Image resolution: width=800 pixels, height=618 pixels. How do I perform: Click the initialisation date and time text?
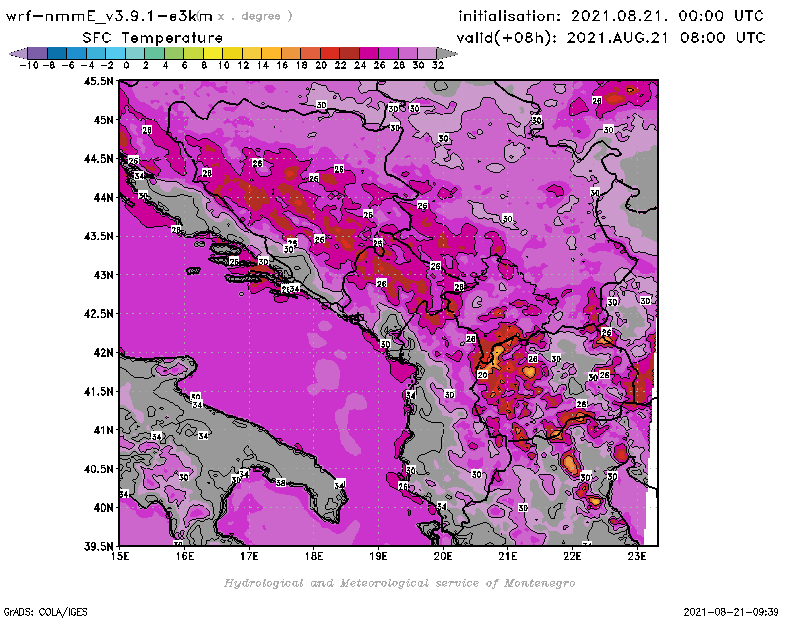pyautogui.click(x=611, y=16)
